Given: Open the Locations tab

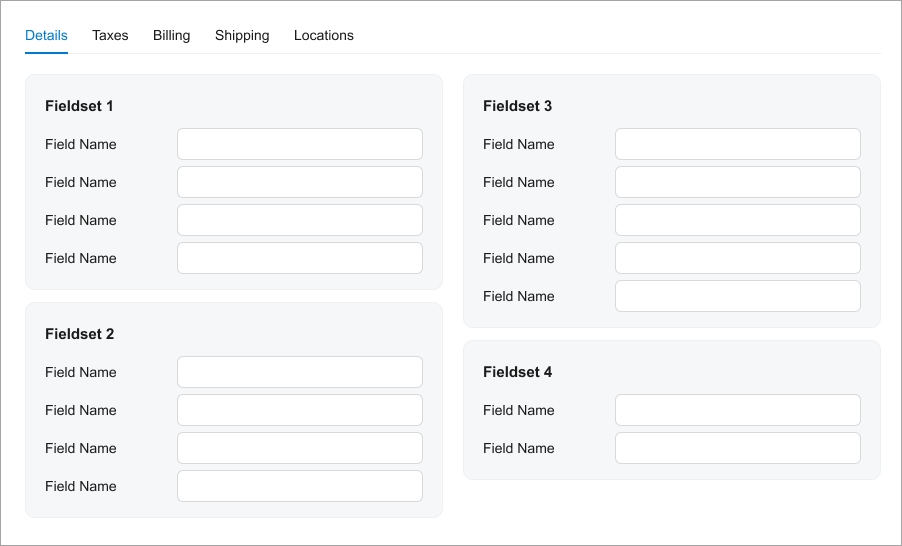Looking at the screenshot, I should [x=323, y=36].
